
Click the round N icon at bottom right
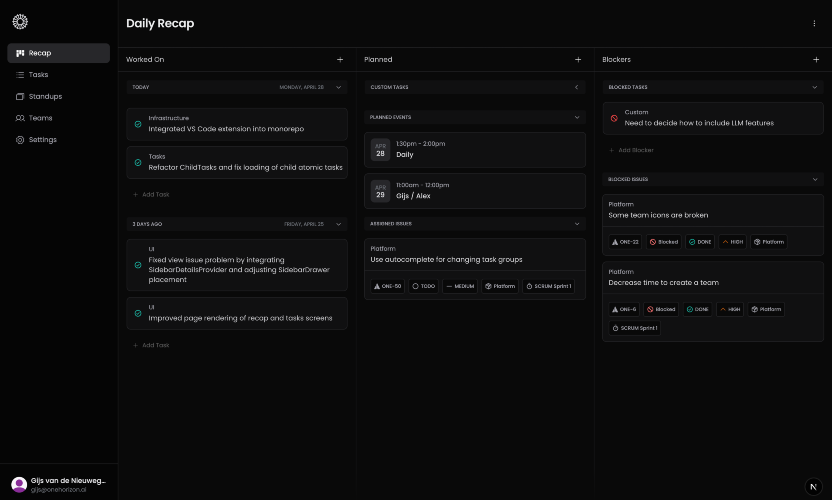point(813,486)
